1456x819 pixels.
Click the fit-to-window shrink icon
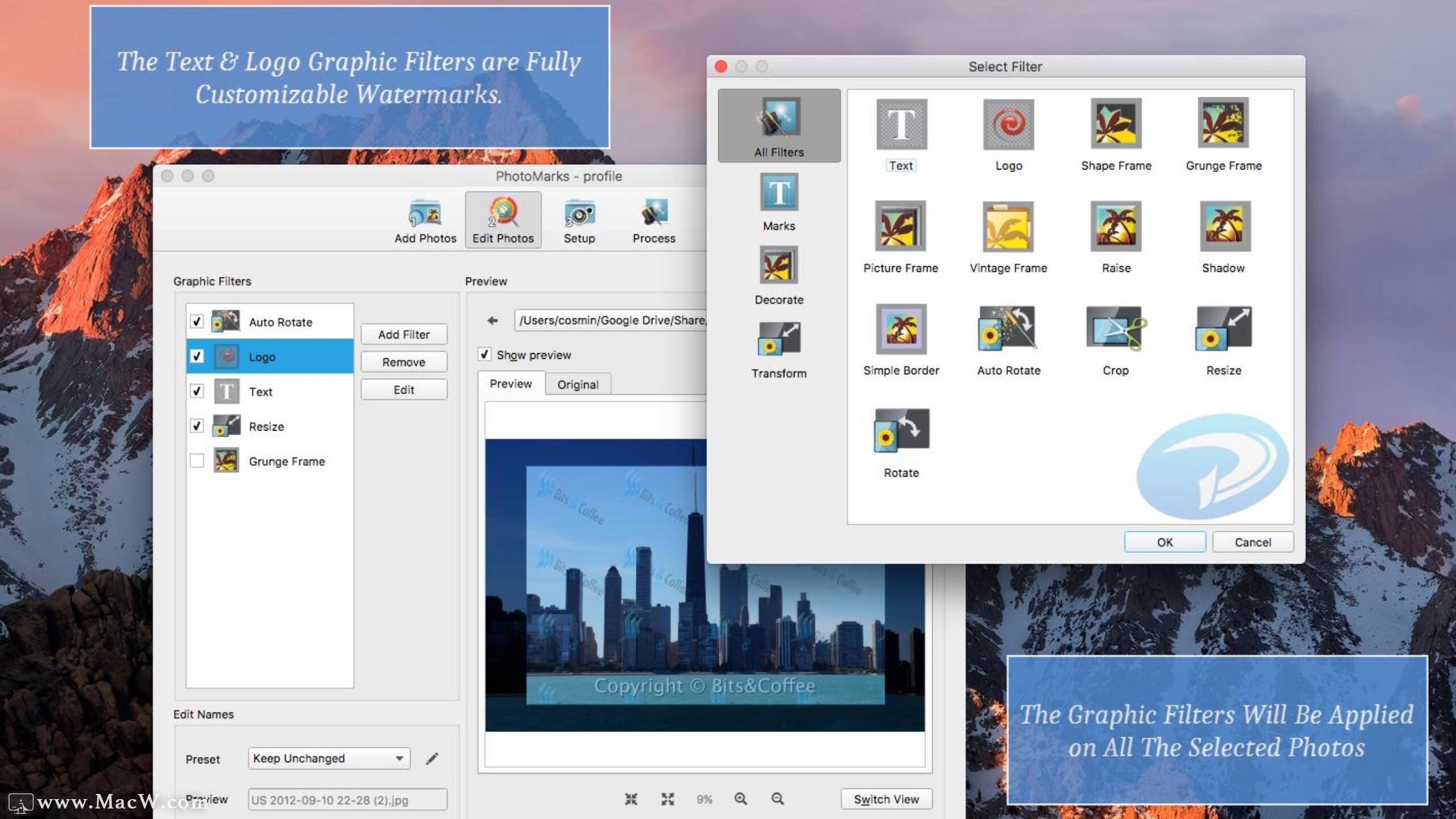tap(631, 799)
